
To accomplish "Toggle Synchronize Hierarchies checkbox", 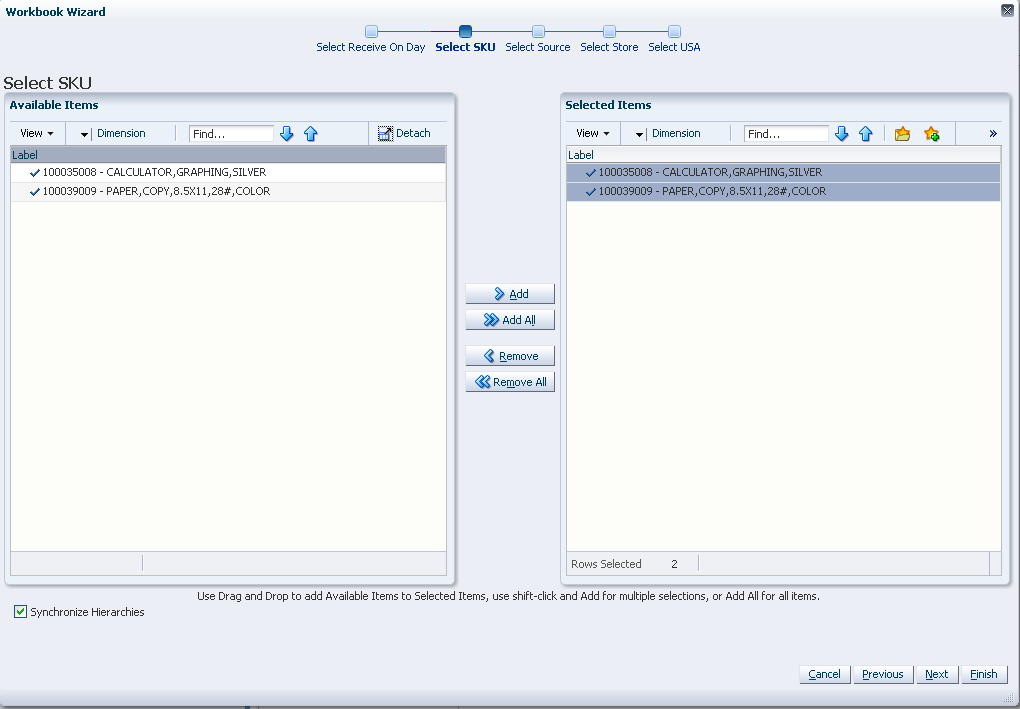I will coord(21,611).
